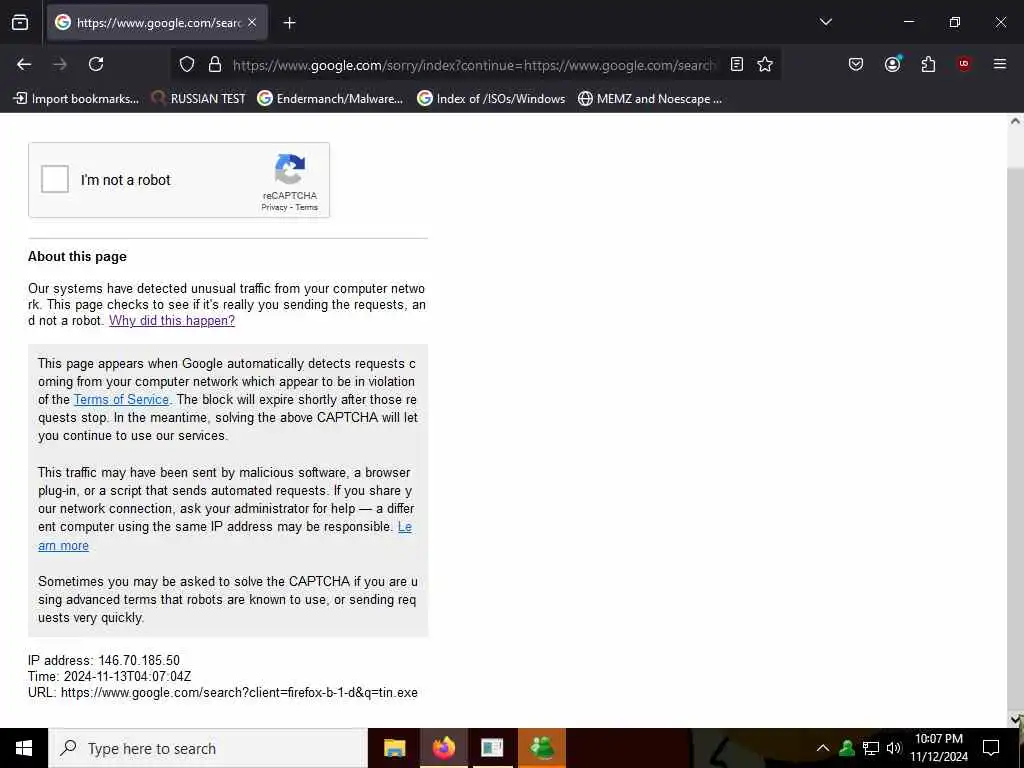Viewport: 1024px width, 768px height.
Task: Click the Time 2024-11-13T04:07:04Z line
Action: (110, 677)
